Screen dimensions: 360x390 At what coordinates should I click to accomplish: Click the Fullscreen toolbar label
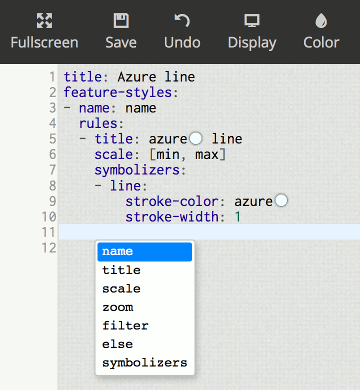click(x=44, y=43)
